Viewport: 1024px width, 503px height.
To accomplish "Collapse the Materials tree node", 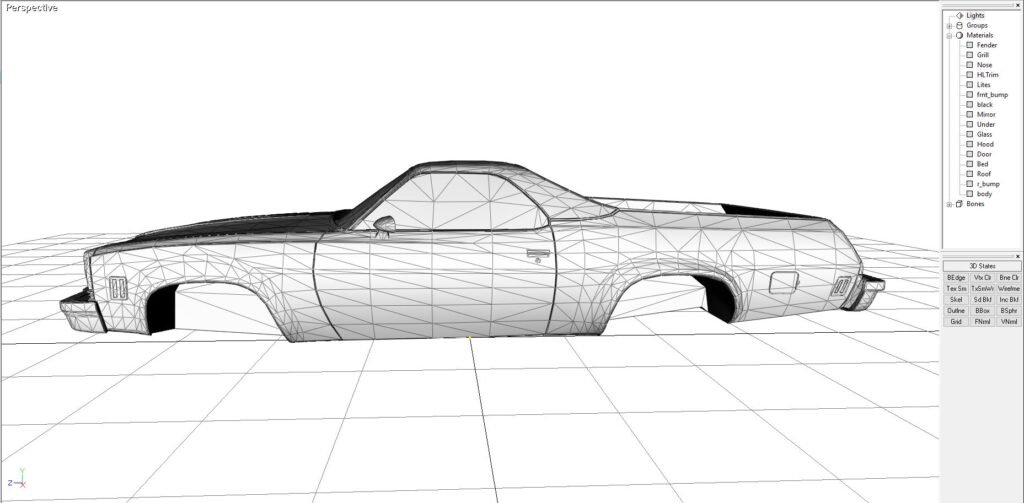I will tap(949, 36).
